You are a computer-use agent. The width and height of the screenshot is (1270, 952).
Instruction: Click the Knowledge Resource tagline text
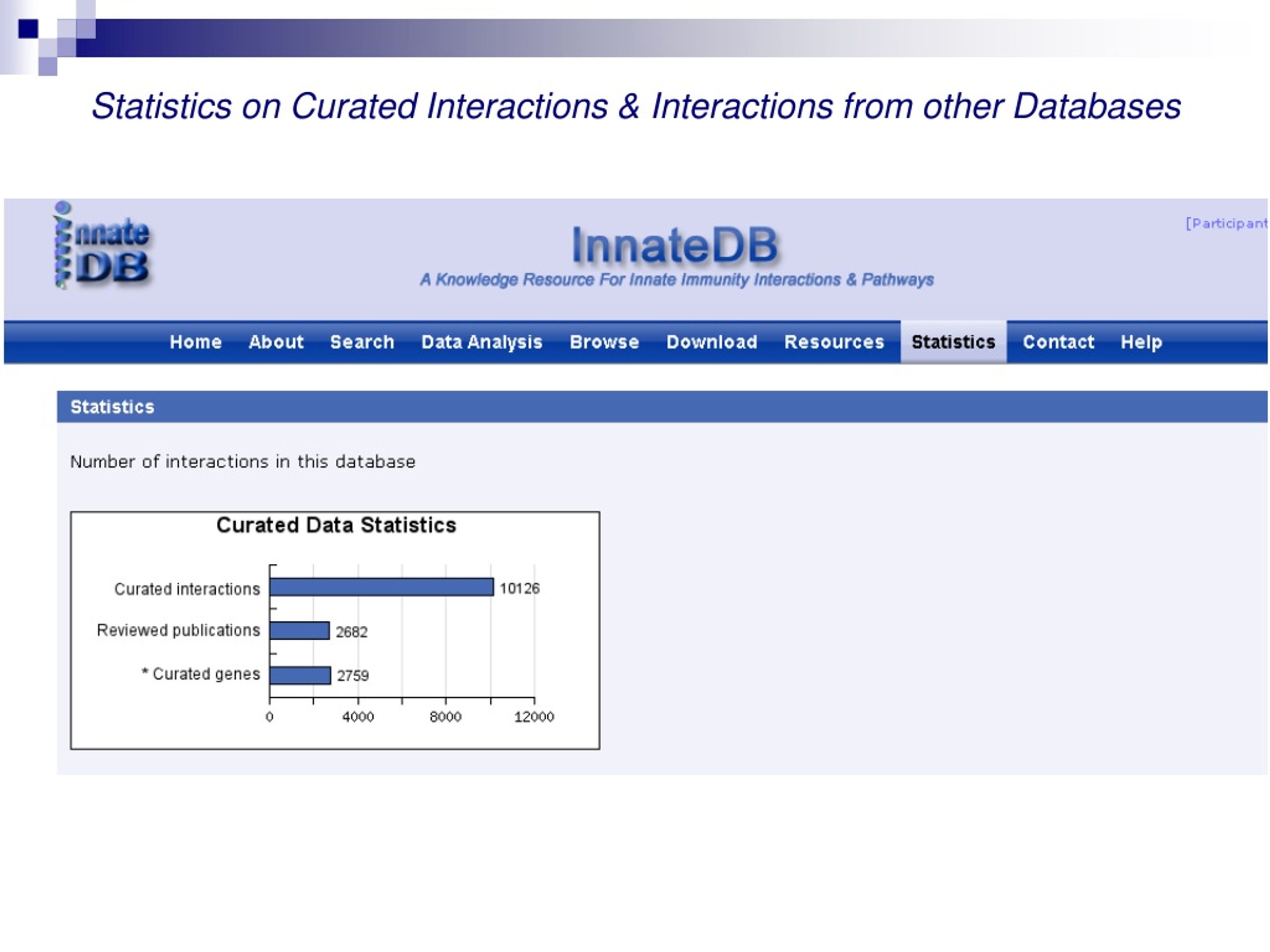coord(677,280)
